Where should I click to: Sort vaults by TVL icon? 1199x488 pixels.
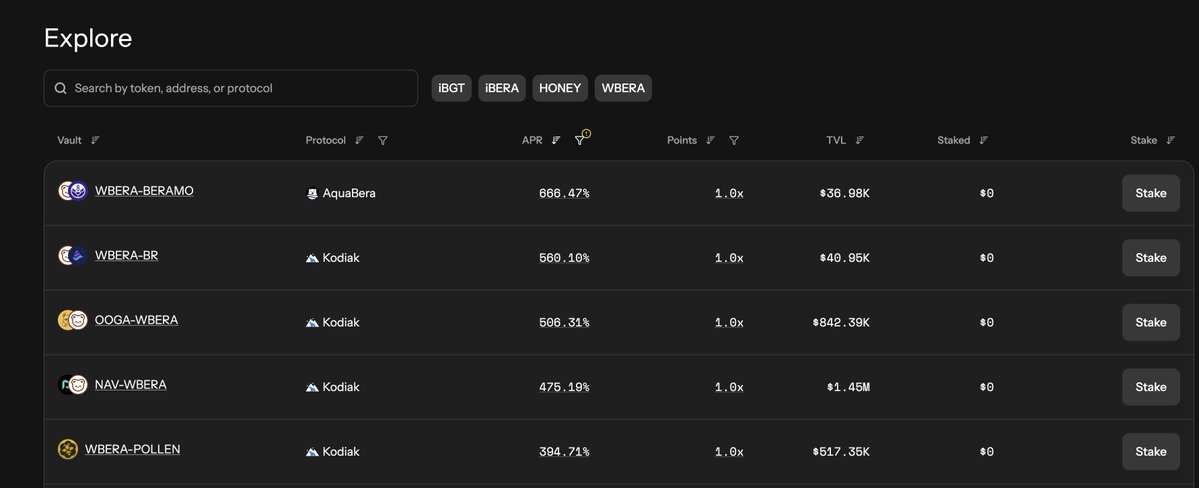[x=860, y=141]
